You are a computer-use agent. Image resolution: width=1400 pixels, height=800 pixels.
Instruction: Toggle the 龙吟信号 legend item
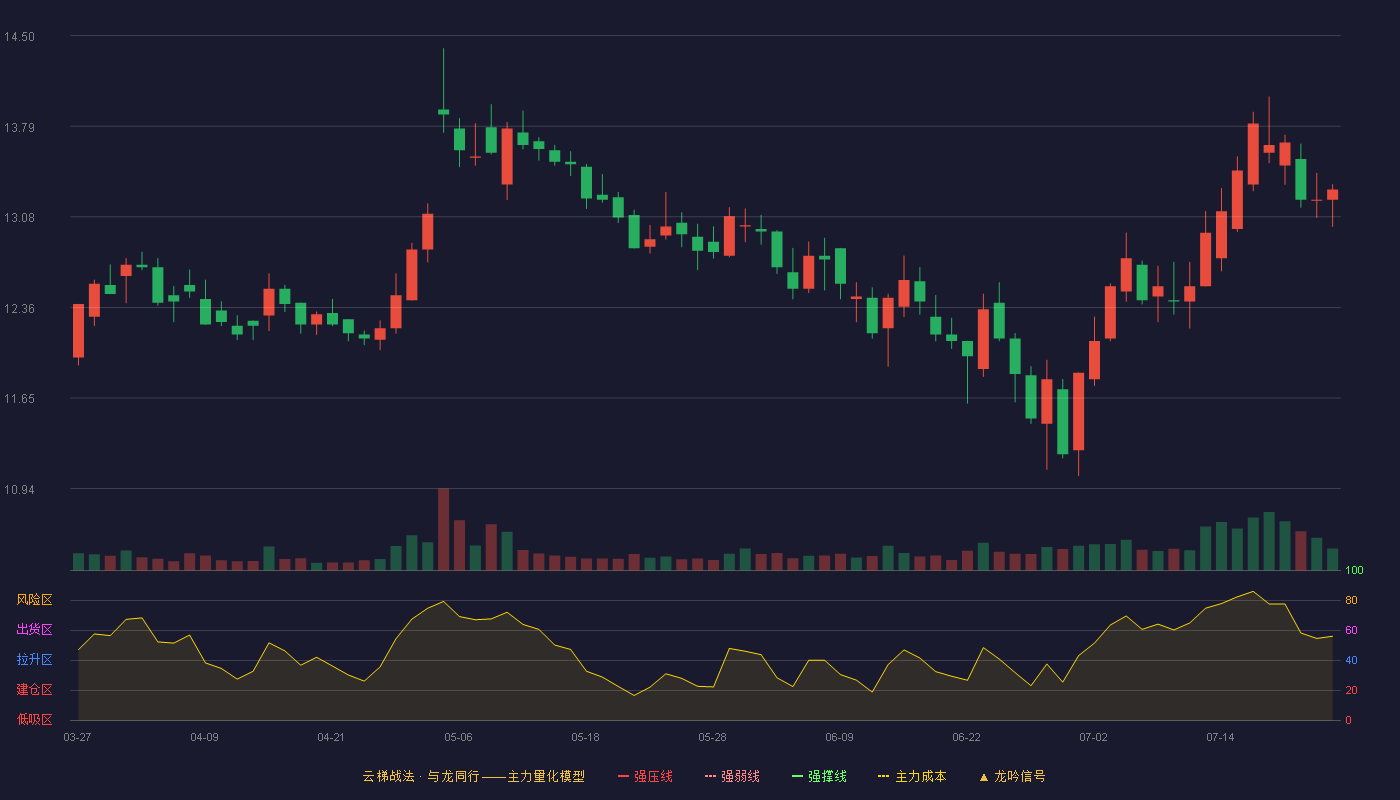pos(1012,776)
